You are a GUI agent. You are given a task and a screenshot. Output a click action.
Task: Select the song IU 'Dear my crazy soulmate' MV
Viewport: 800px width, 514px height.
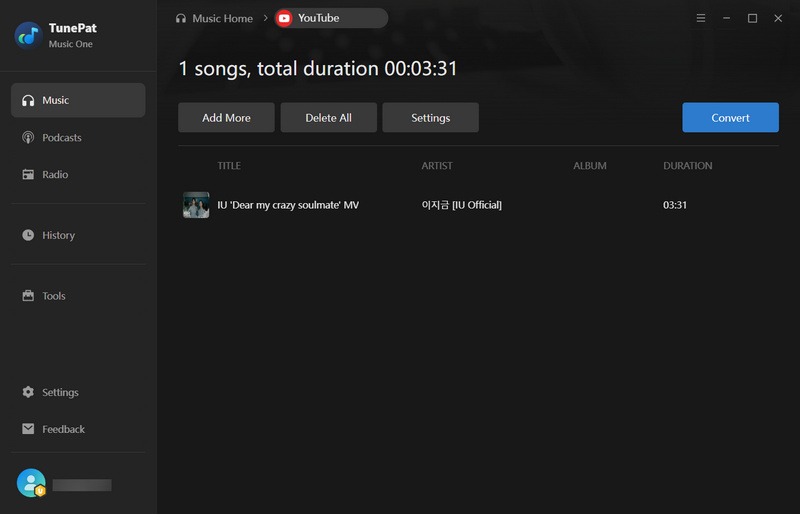coord(288,205)
